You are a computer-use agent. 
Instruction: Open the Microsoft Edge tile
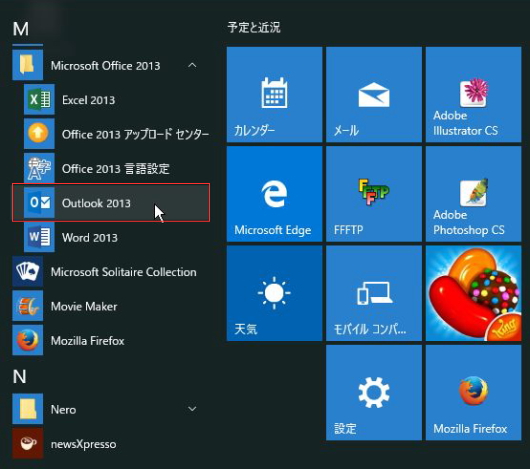274,194
